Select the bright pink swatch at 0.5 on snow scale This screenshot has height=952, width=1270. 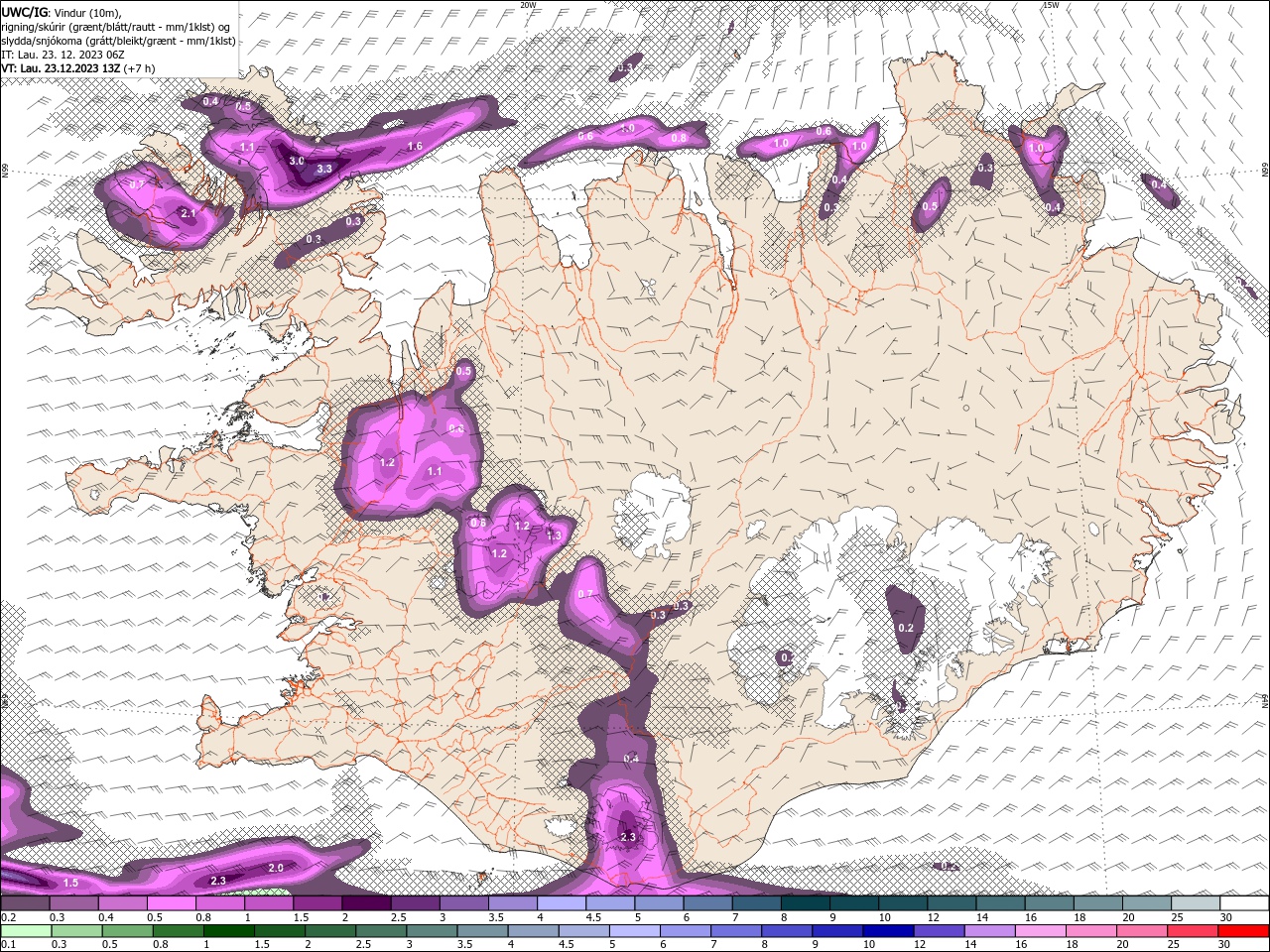[171, 902]
